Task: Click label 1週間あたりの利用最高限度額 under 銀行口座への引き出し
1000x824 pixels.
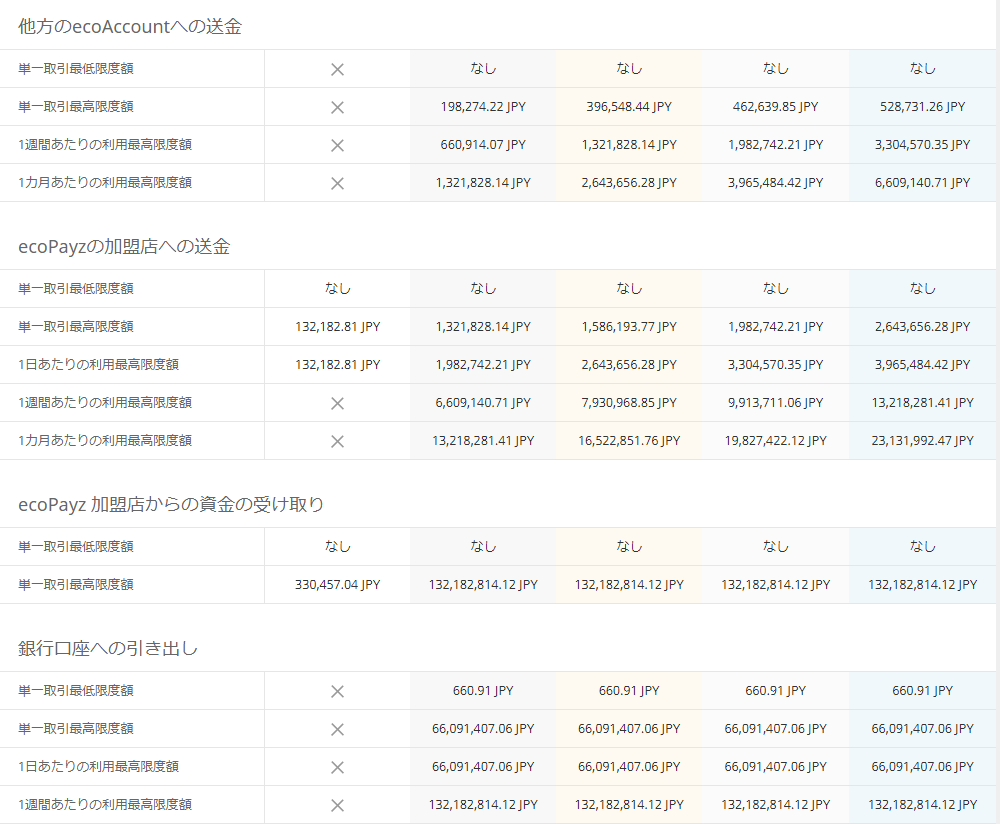Action: coord(105,804)
